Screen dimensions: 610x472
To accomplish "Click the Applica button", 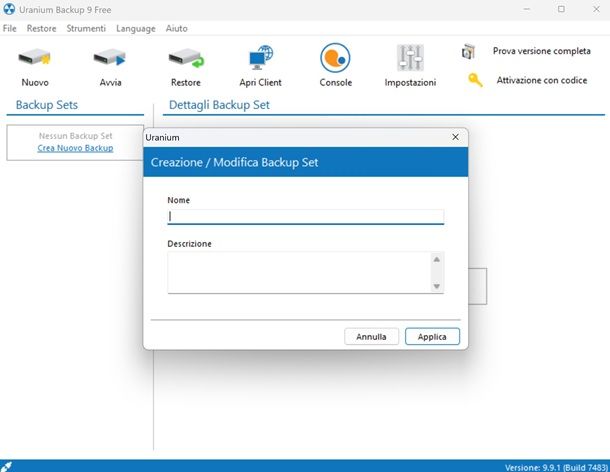I will coord(432,337).
